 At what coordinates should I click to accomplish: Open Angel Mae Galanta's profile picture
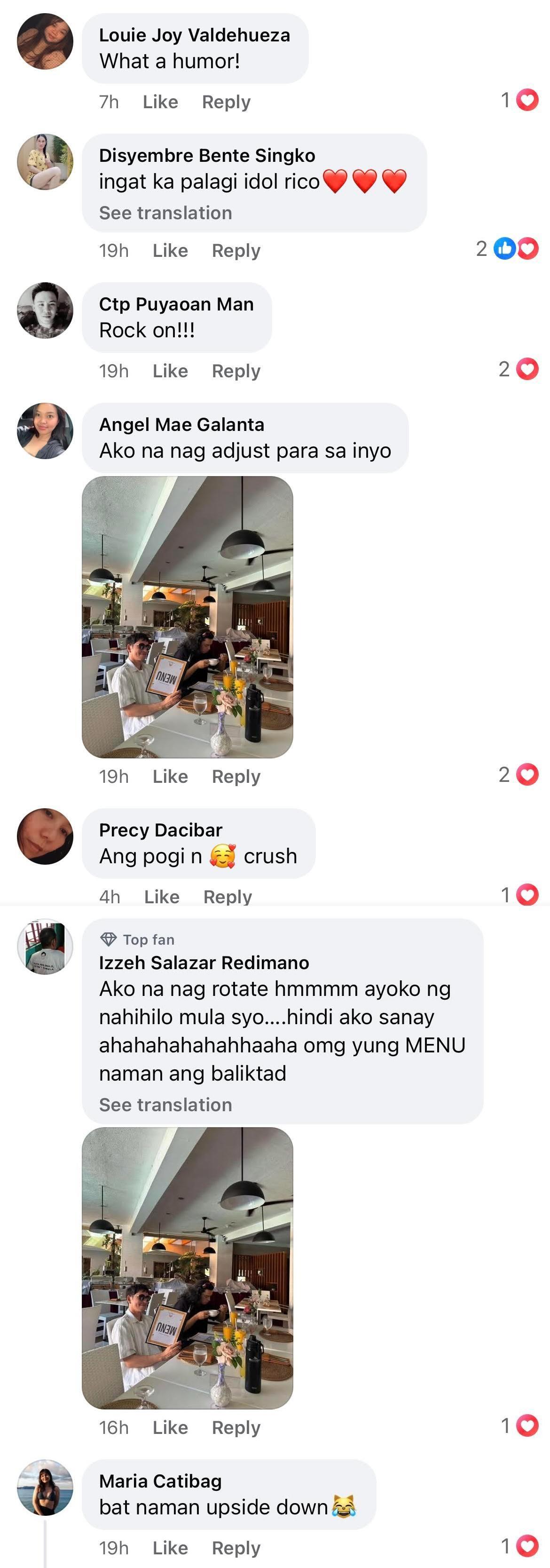coord(45,431)
